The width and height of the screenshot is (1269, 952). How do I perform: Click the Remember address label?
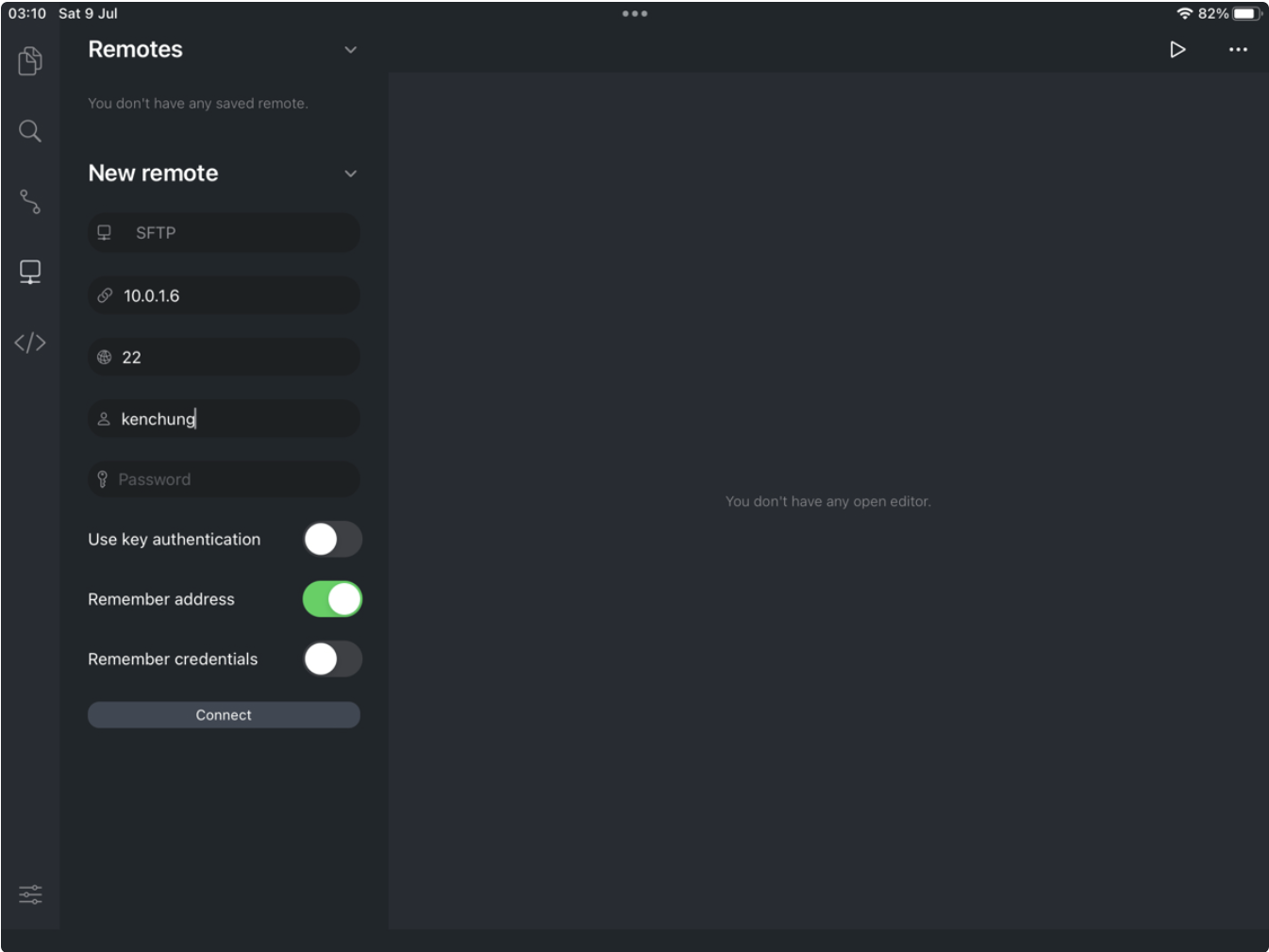(161, 599)
